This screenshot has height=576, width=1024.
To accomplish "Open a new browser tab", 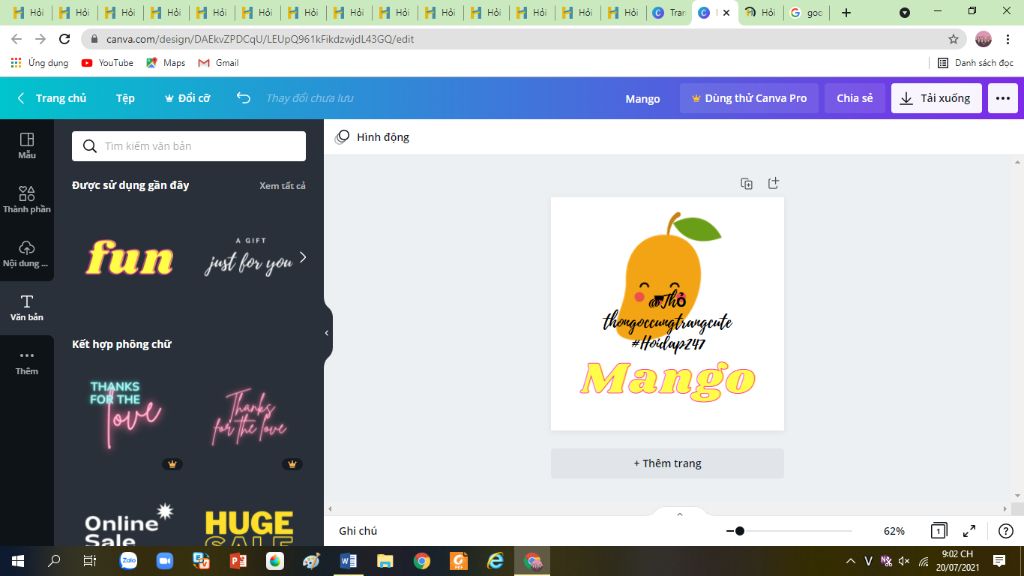I will pyautogui.click(x=846, y=12).
